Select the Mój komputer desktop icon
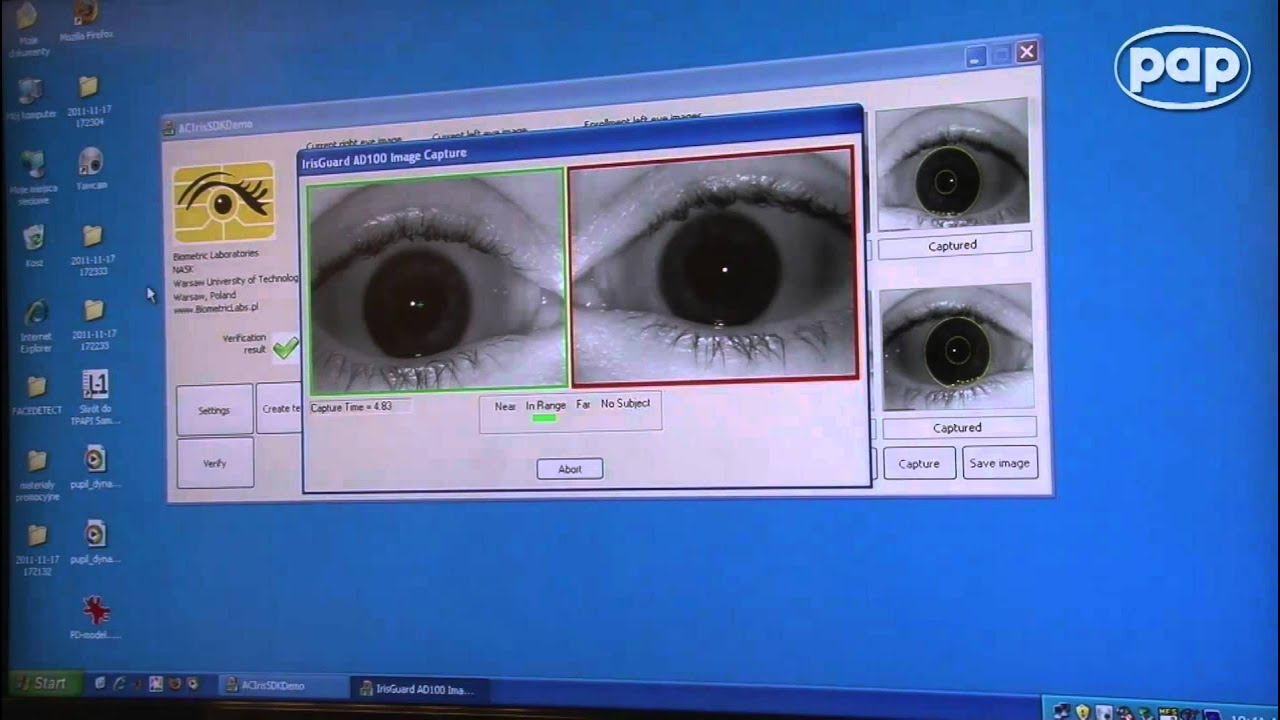Image resolution: width=1280 pixels, height=720 pixels. pyautogui.click(x=30, y=99)
